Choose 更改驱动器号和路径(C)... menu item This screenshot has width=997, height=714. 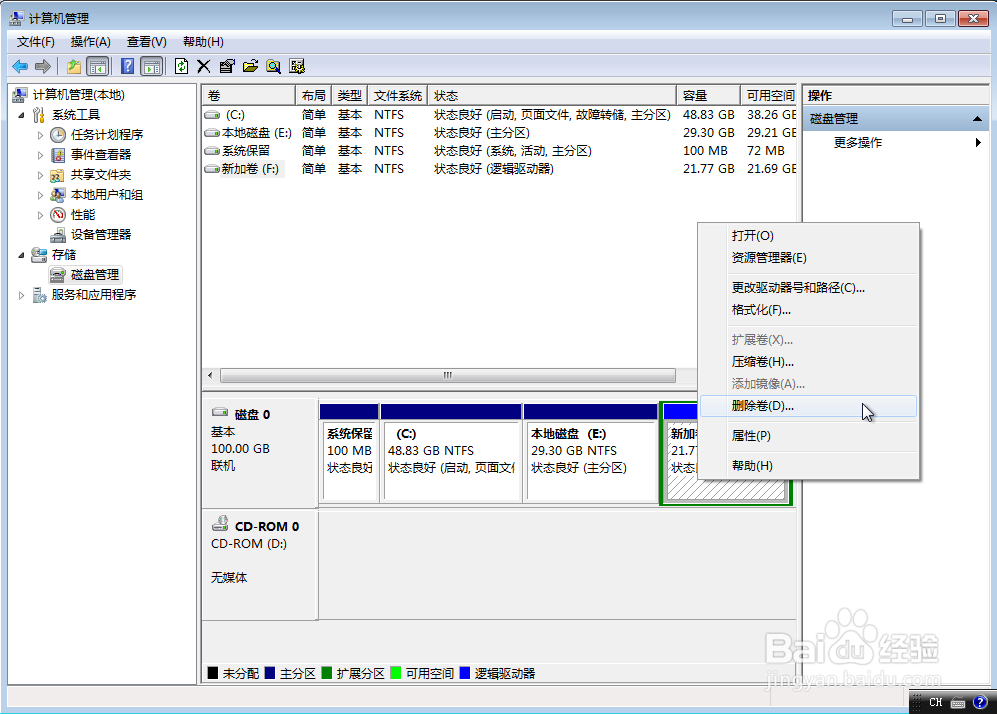(808, 288)
